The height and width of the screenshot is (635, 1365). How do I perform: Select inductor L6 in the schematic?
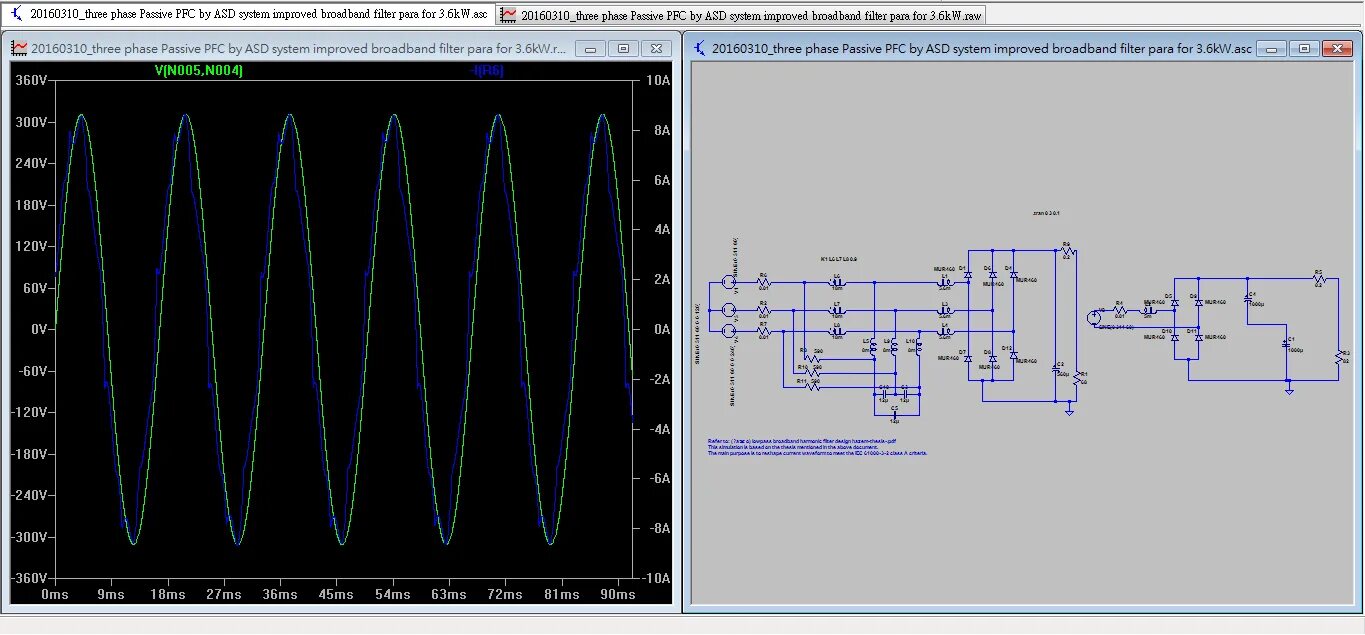click(837, 283)
